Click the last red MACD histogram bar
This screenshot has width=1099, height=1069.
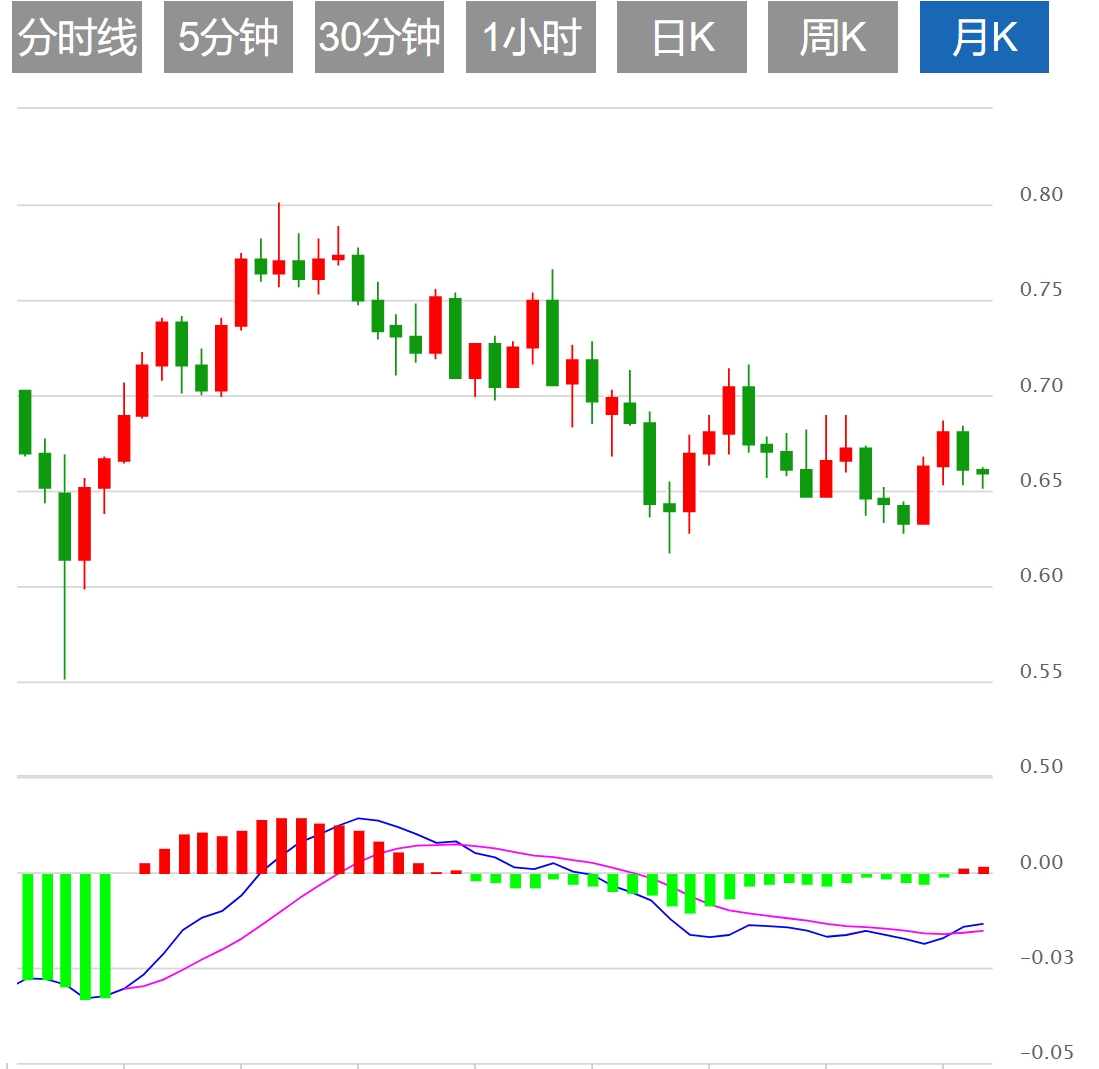983,870
